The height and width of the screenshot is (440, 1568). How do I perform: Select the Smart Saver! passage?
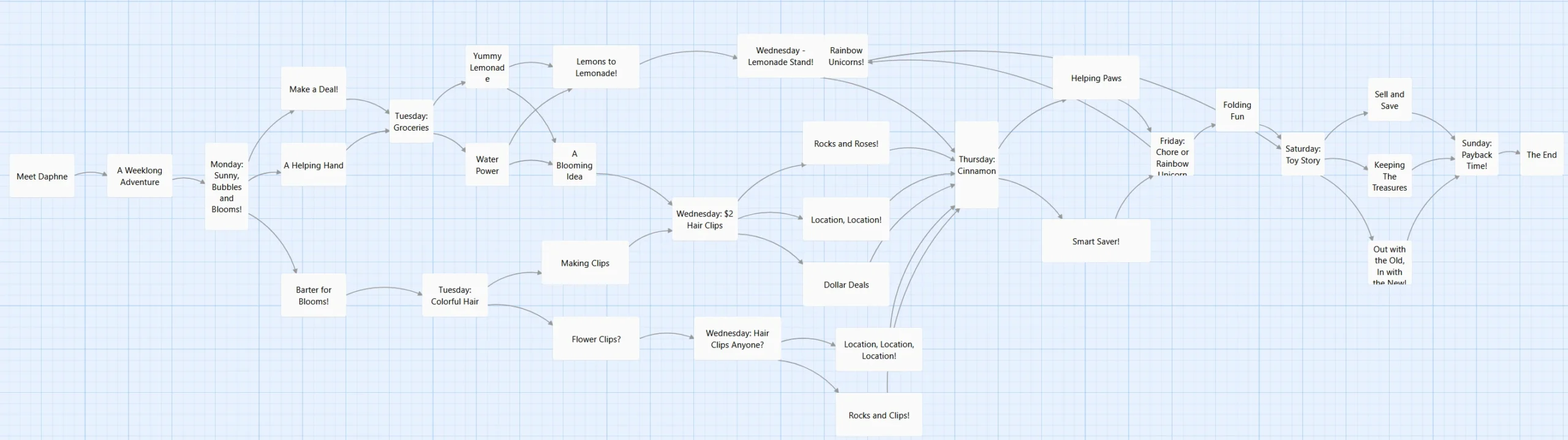pos(1096,241)
